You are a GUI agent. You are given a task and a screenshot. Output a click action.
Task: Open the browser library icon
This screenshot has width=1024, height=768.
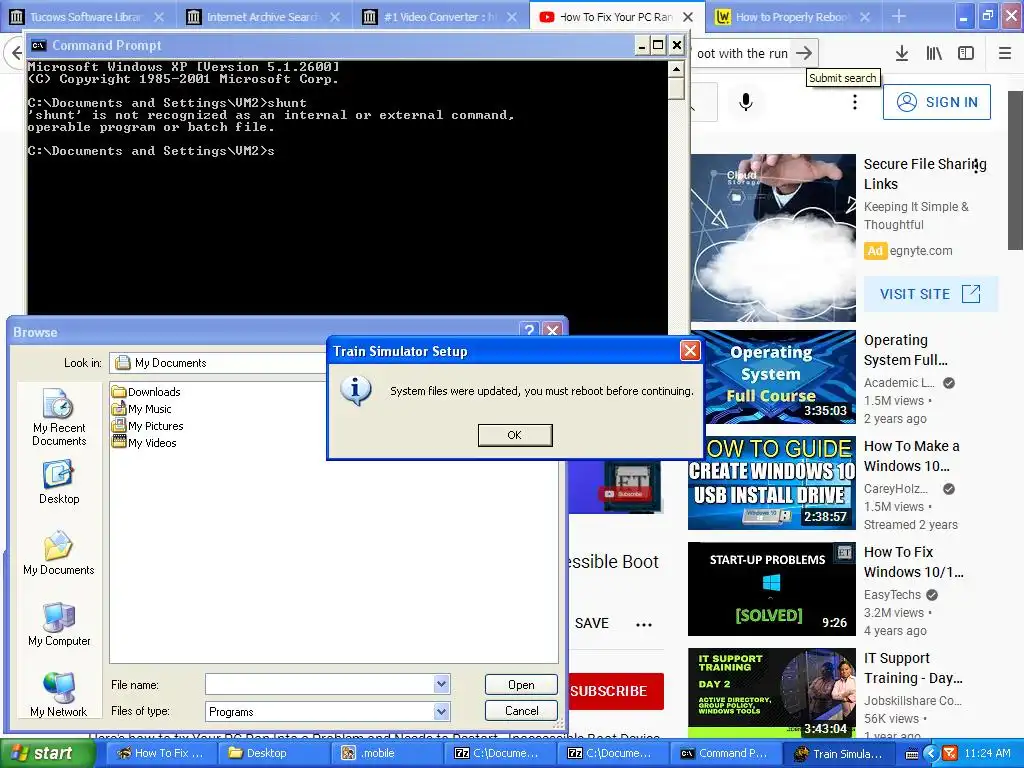[x=935, y=53]
